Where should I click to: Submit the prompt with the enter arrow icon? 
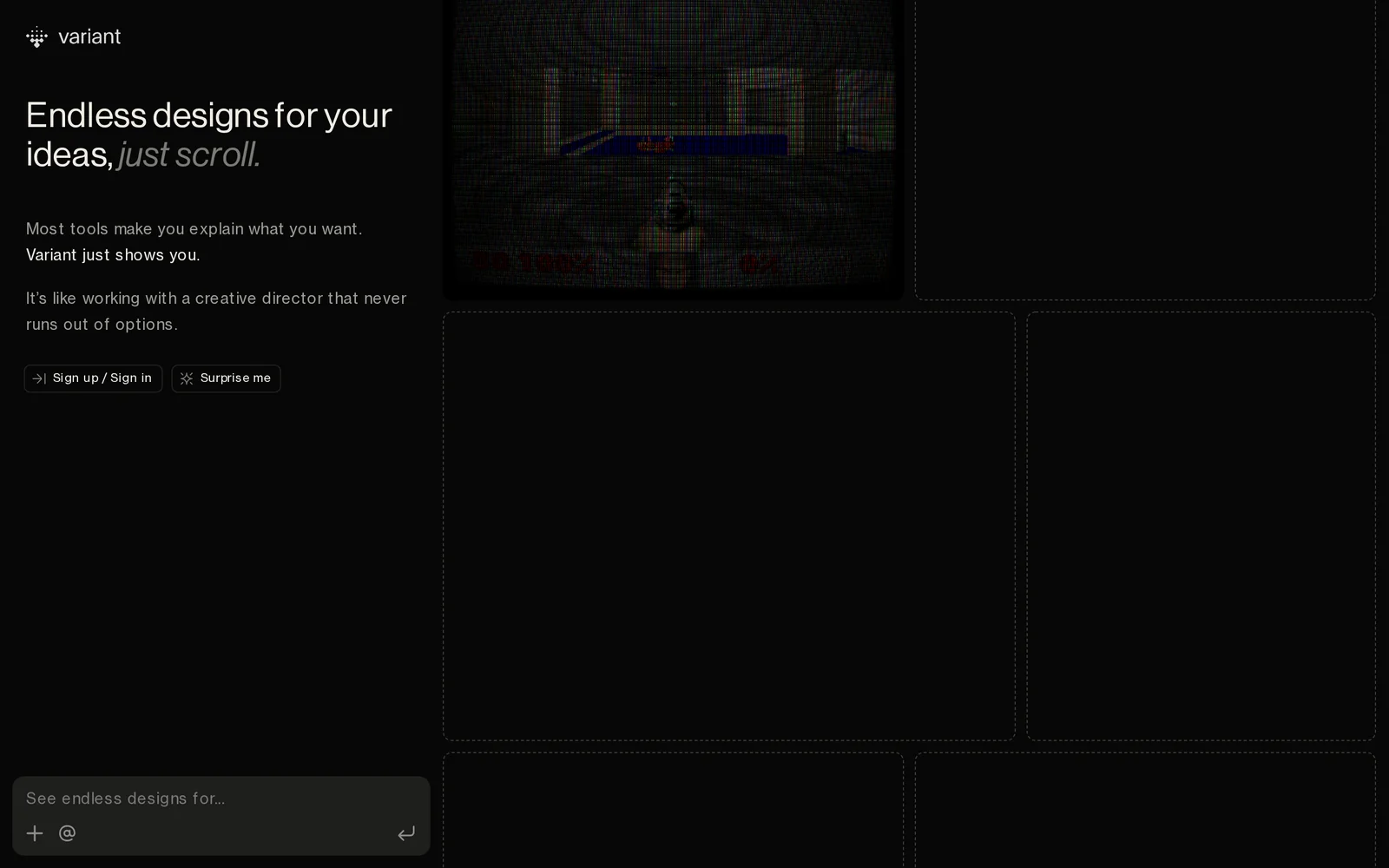tap(405, 833)
